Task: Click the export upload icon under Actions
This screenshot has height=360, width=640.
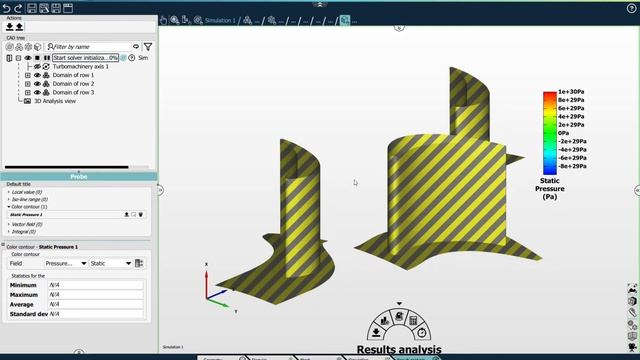Action: pos(19,27)
